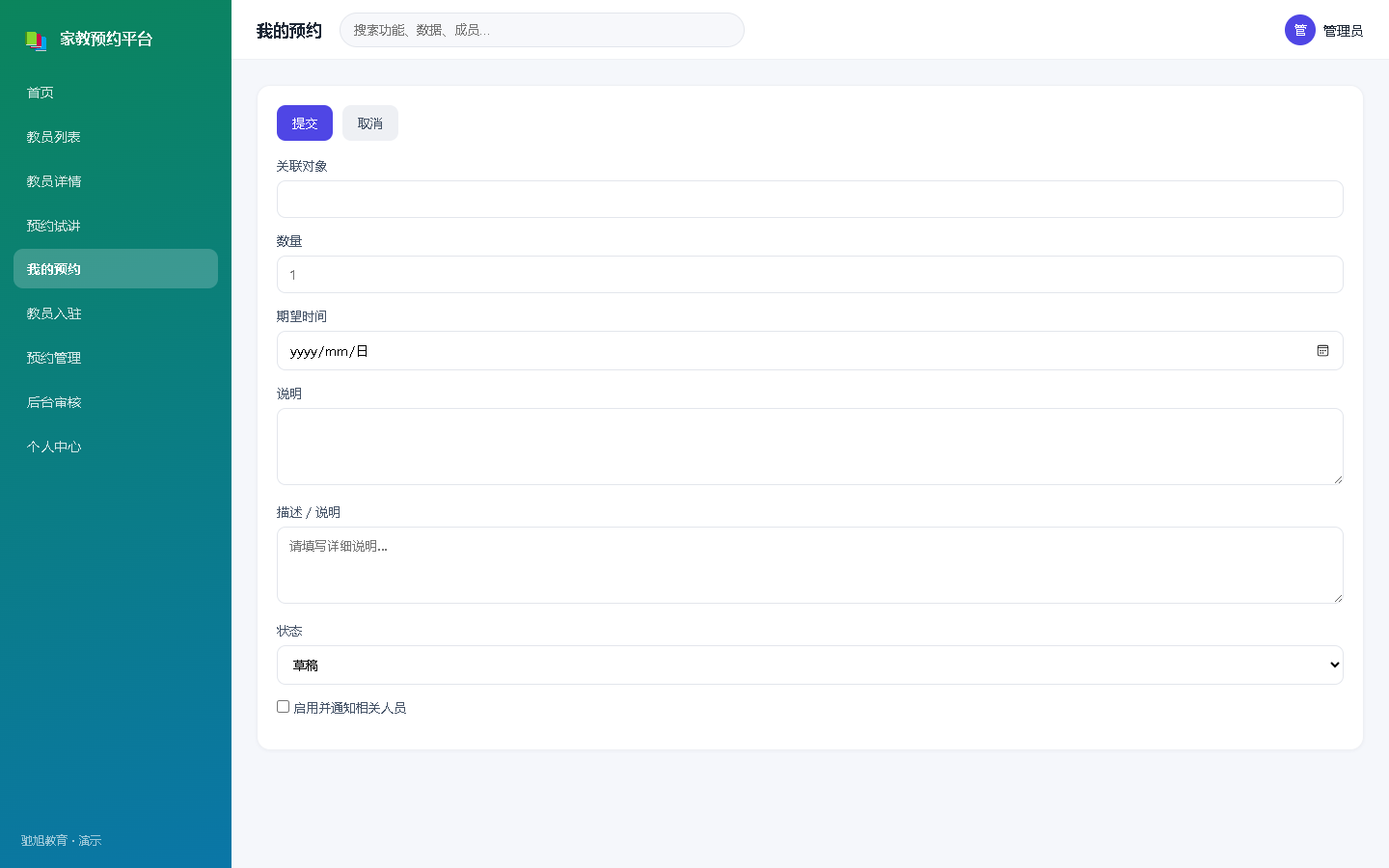The image size is (1389, 868).
Task: Open the calendar picker icon in 期望时间
Action: point(1322,351)
